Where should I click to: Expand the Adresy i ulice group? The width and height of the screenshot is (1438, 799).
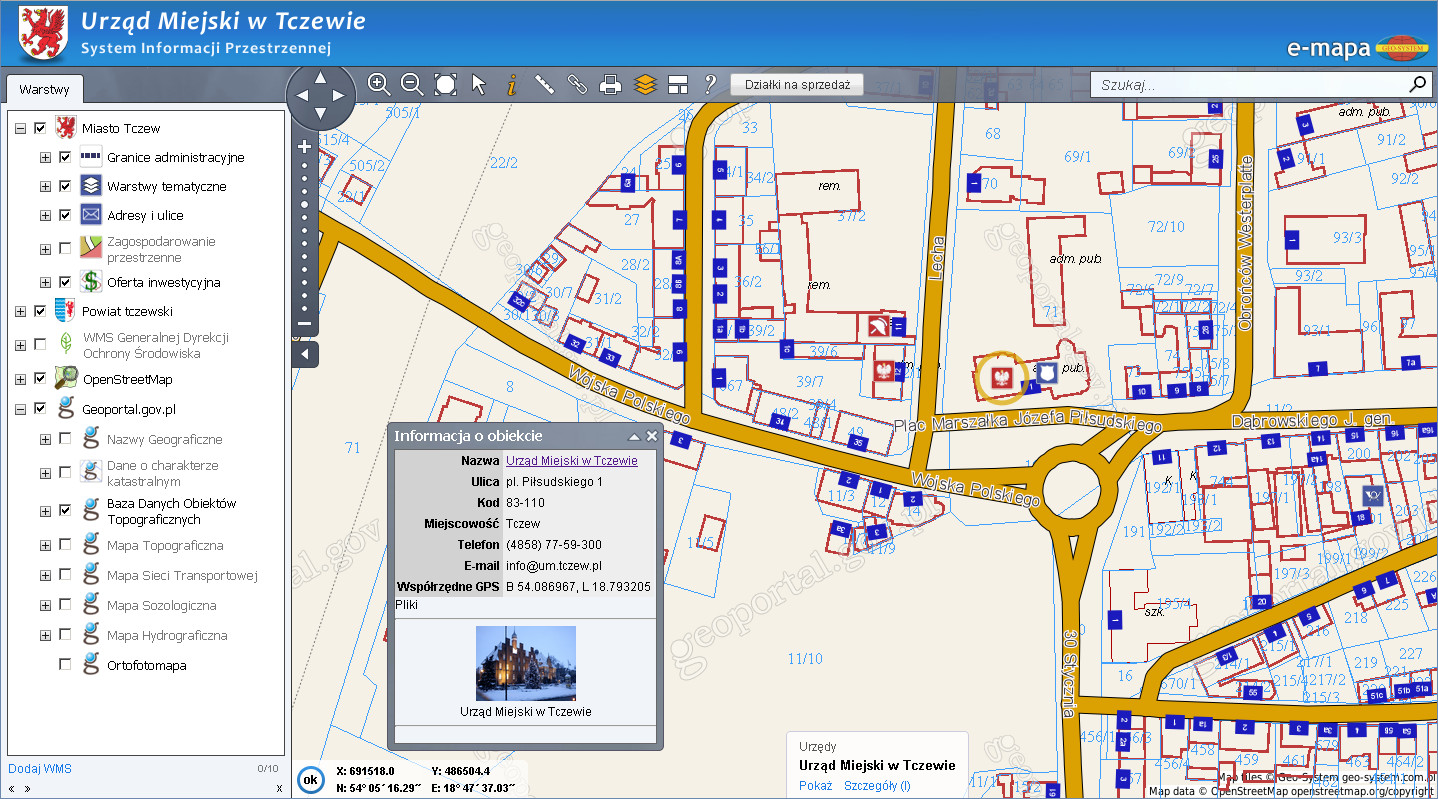click(x=45, y=215)
